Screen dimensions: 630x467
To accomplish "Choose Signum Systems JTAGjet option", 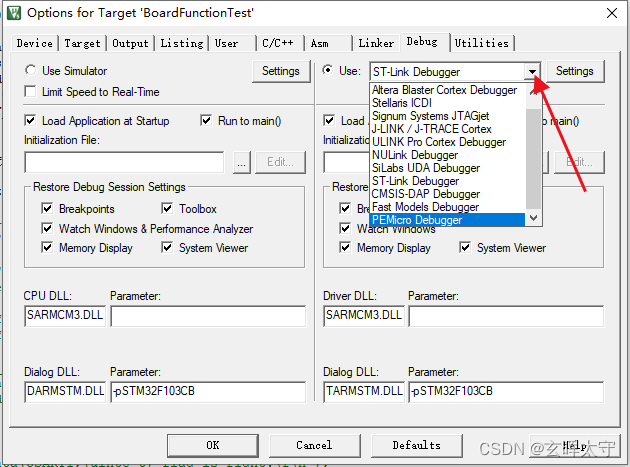I will click(447, 116).
